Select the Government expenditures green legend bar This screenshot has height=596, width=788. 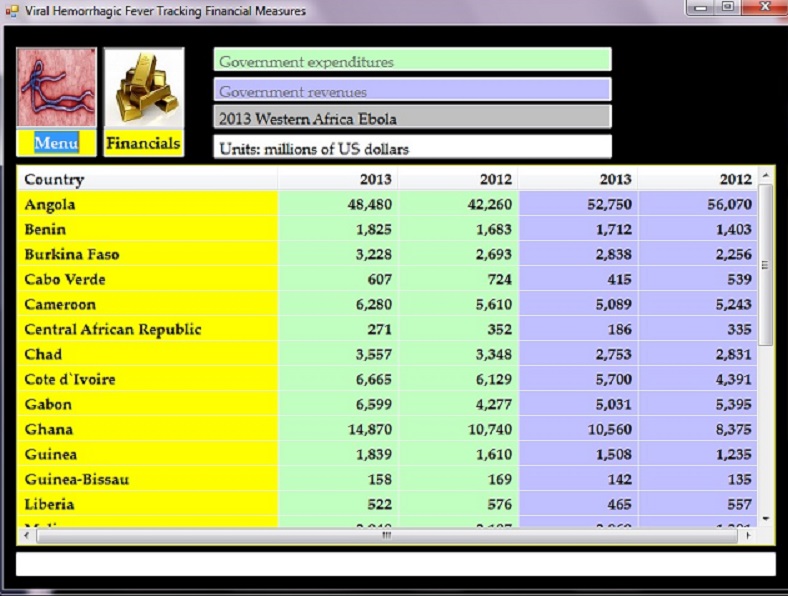[x=412, y=61]
